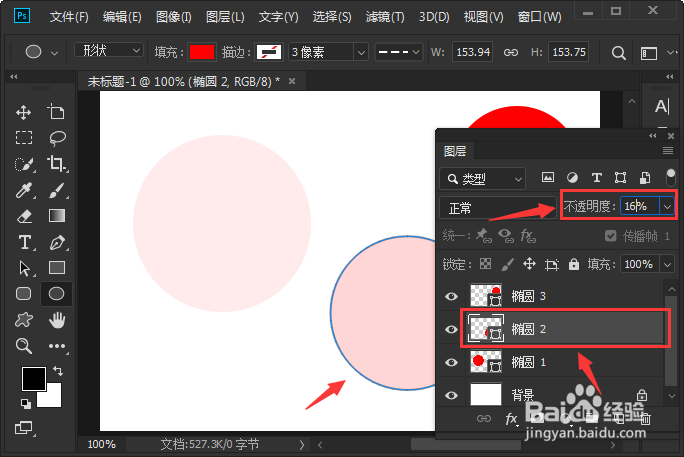This screenshot has width=684, height=457.
Task: Select the Quick Selection tool
Action: 24,164
